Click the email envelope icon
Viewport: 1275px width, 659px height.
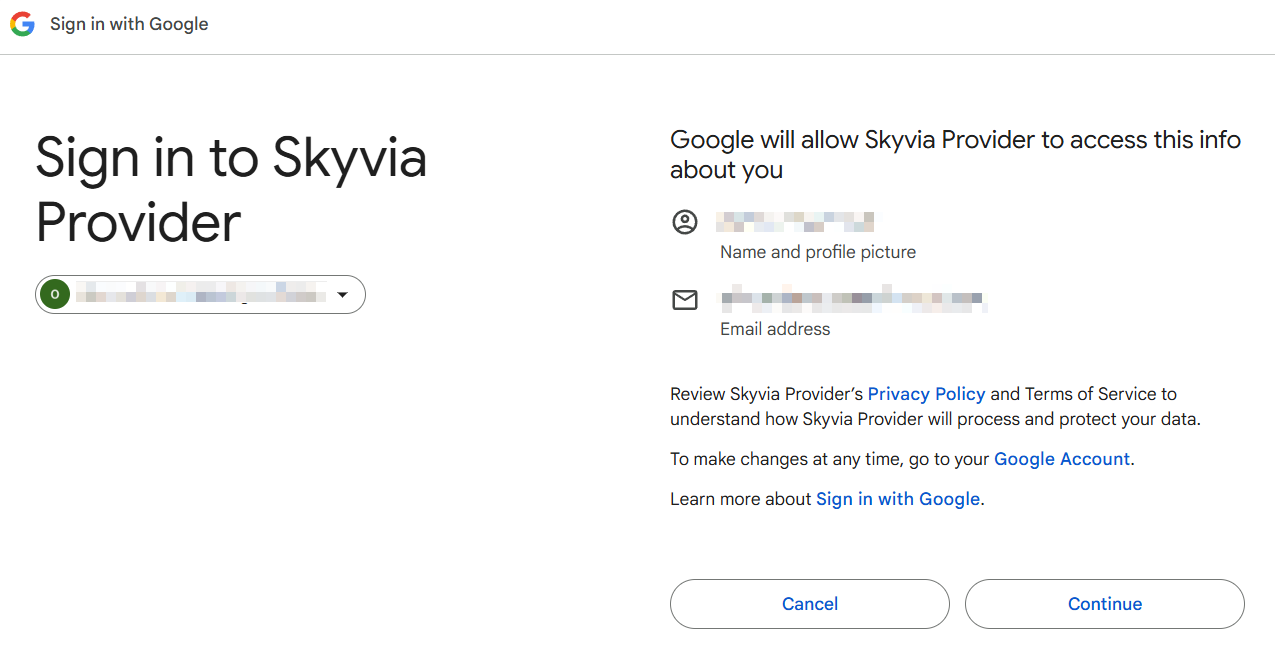point(685,299)
